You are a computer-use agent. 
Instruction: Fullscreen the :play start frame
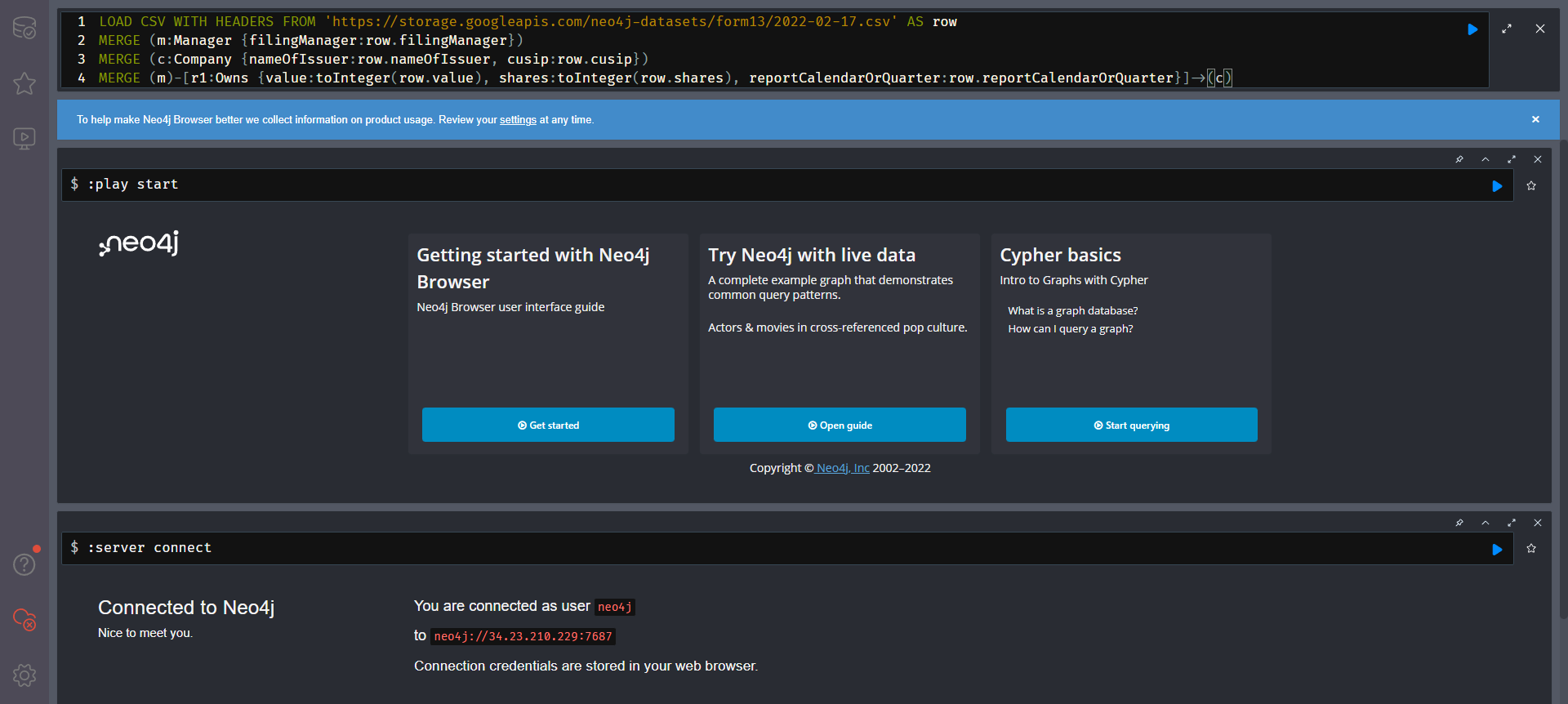point(1512,159)
